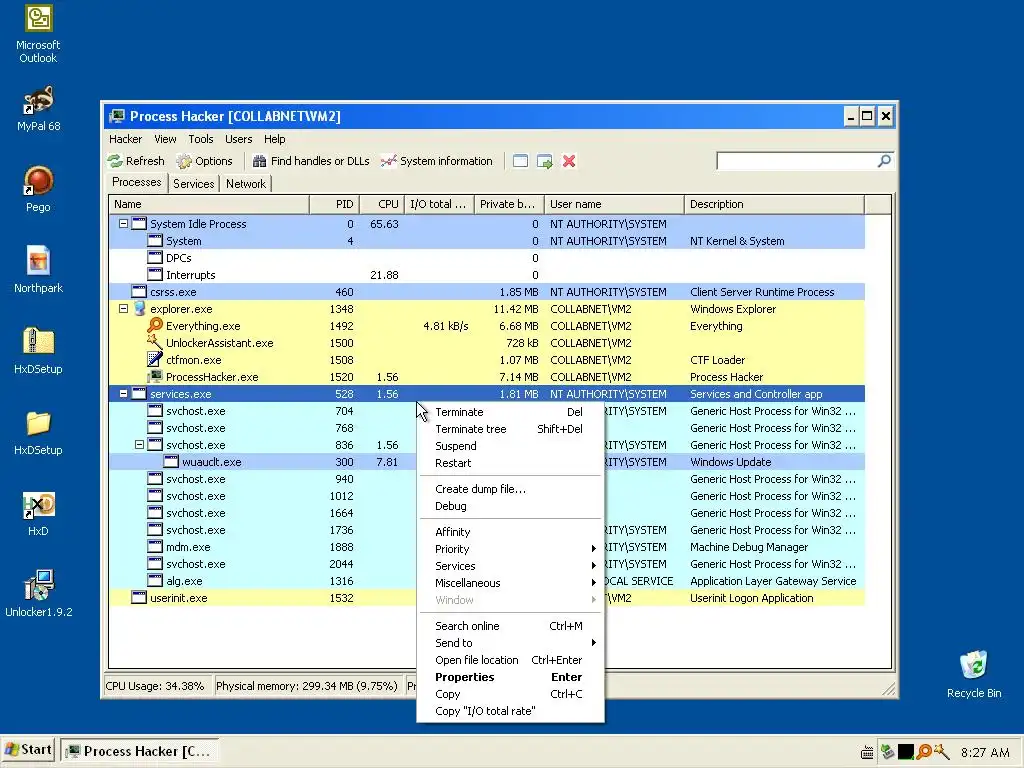Choose Search online
Image resolution: width=1024 pixels, height=768 pixels.
tap(510, 626)
